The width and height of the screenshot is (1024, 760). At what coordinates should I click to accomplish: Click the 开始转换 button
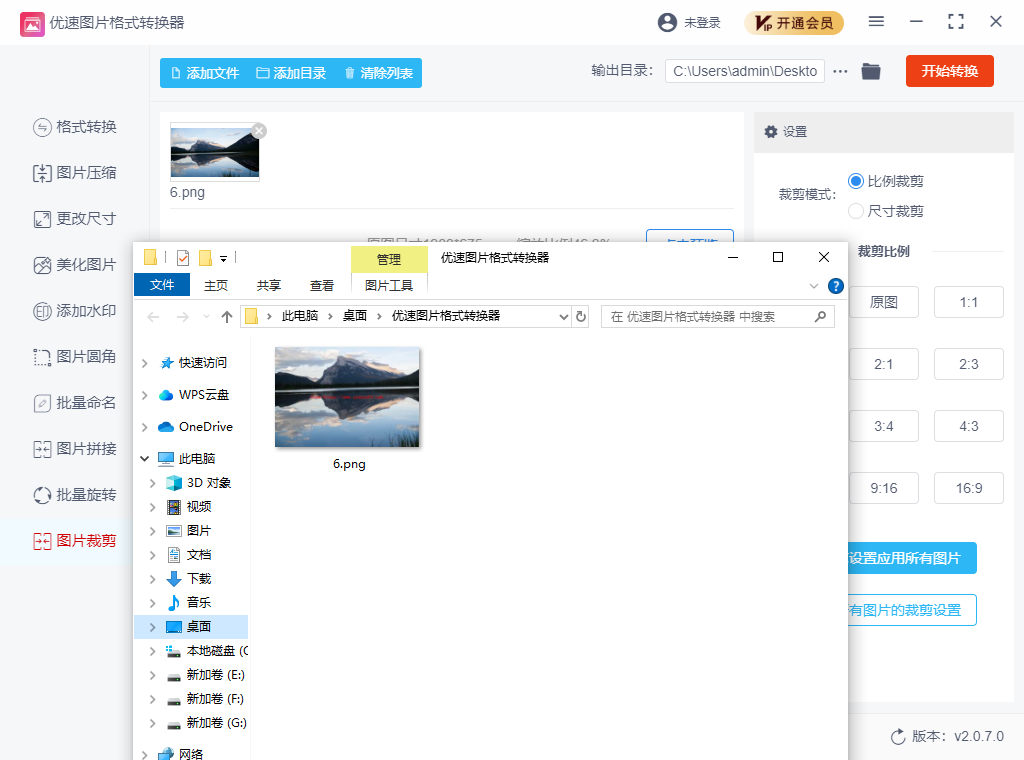coord(950,71)
